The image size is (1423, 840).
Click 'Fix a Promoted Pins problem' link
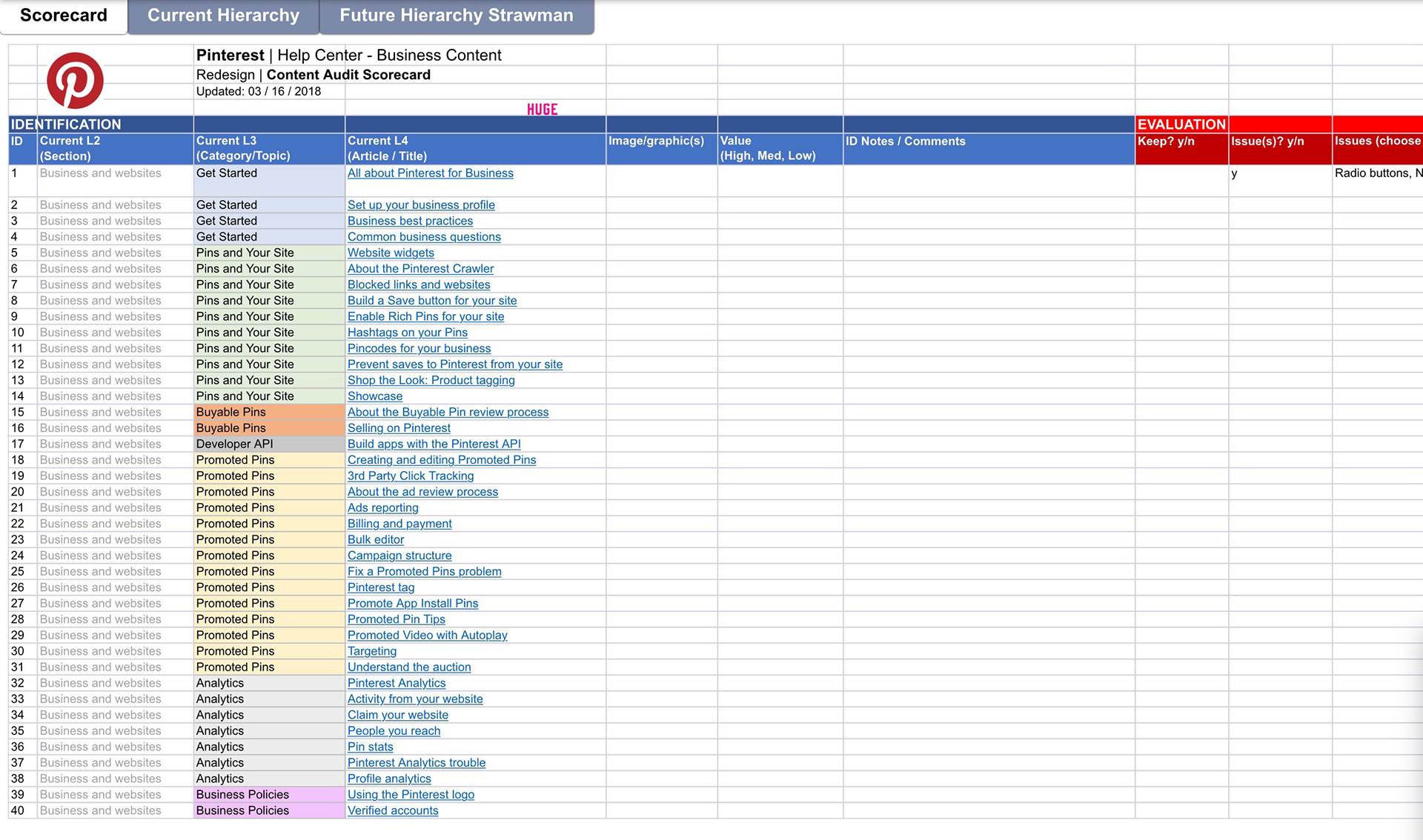pyautogui.click(x=424, y=571)
